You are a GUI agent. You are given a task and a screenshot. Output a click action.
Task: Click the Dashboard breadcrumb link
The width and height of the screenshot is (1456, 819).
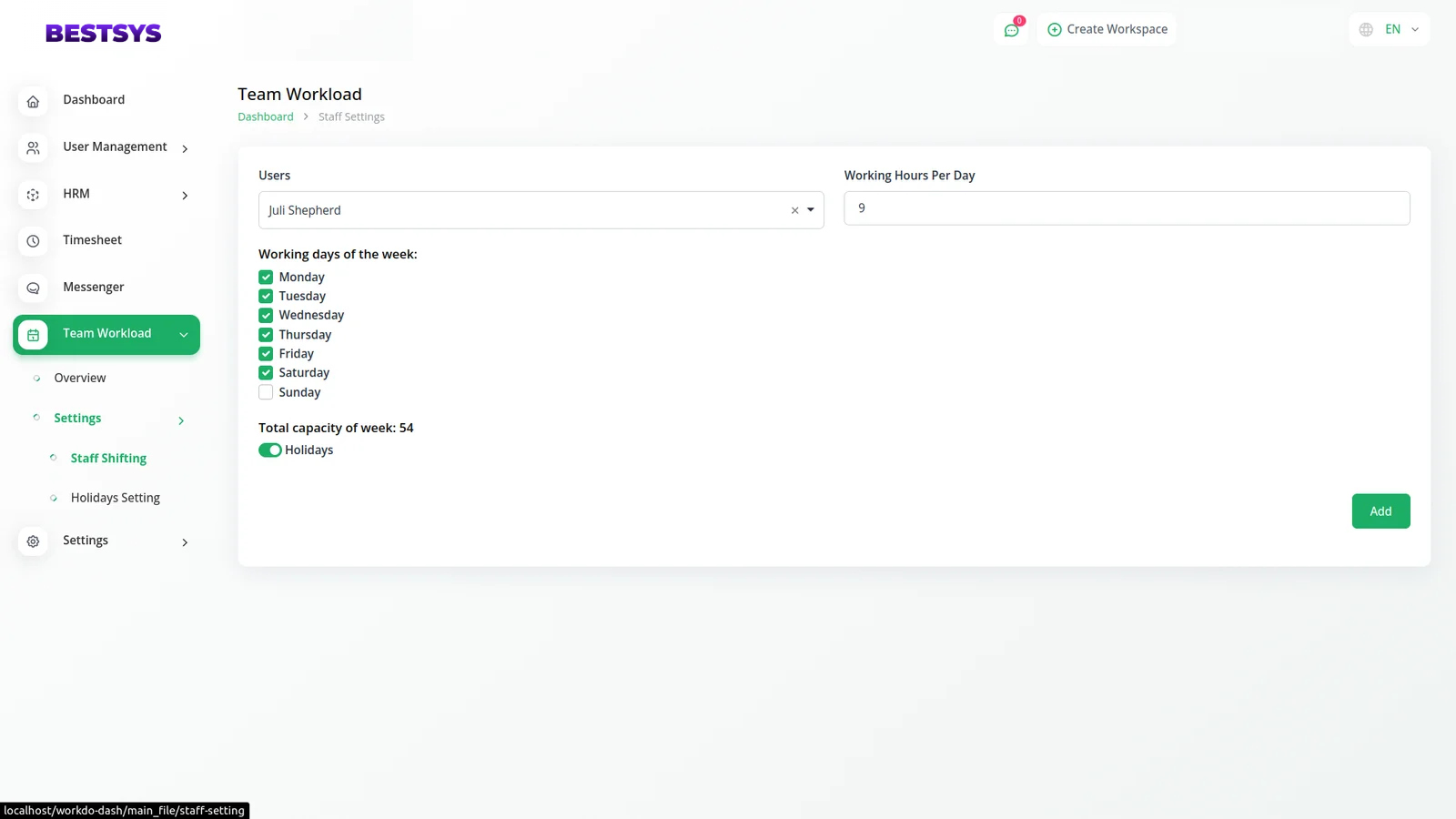[266, 116]
